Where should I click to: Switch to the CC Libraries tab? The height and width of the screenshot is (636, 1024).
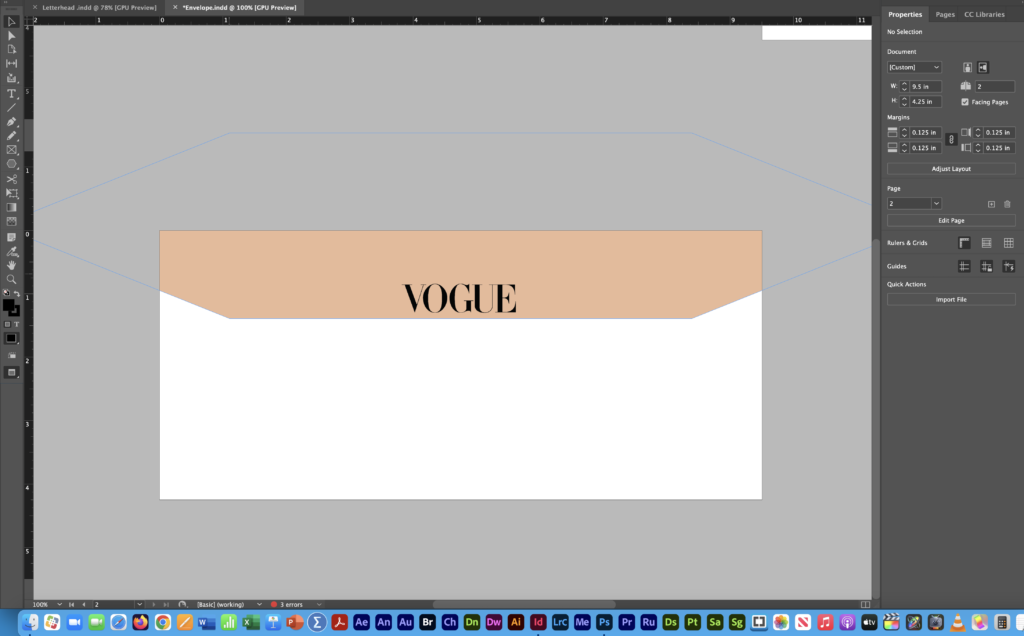[984, 14]
